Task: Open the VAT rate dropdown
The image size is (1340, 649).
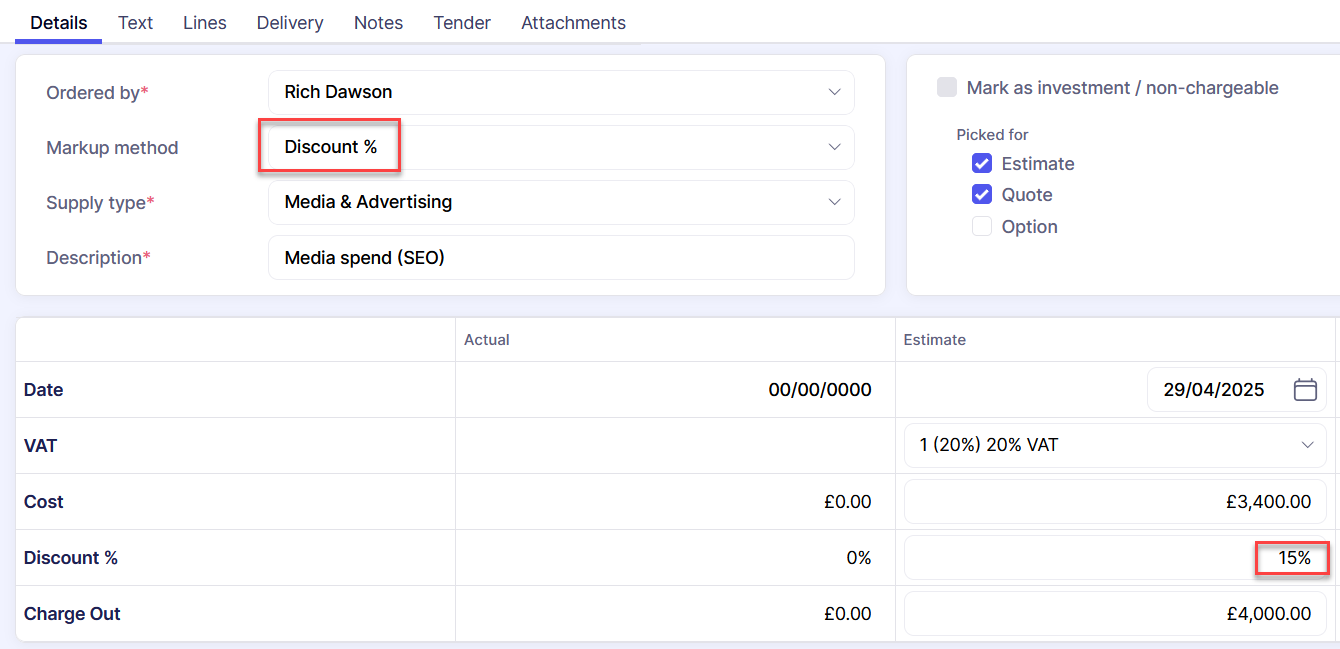Action: tap(1115, 446)
